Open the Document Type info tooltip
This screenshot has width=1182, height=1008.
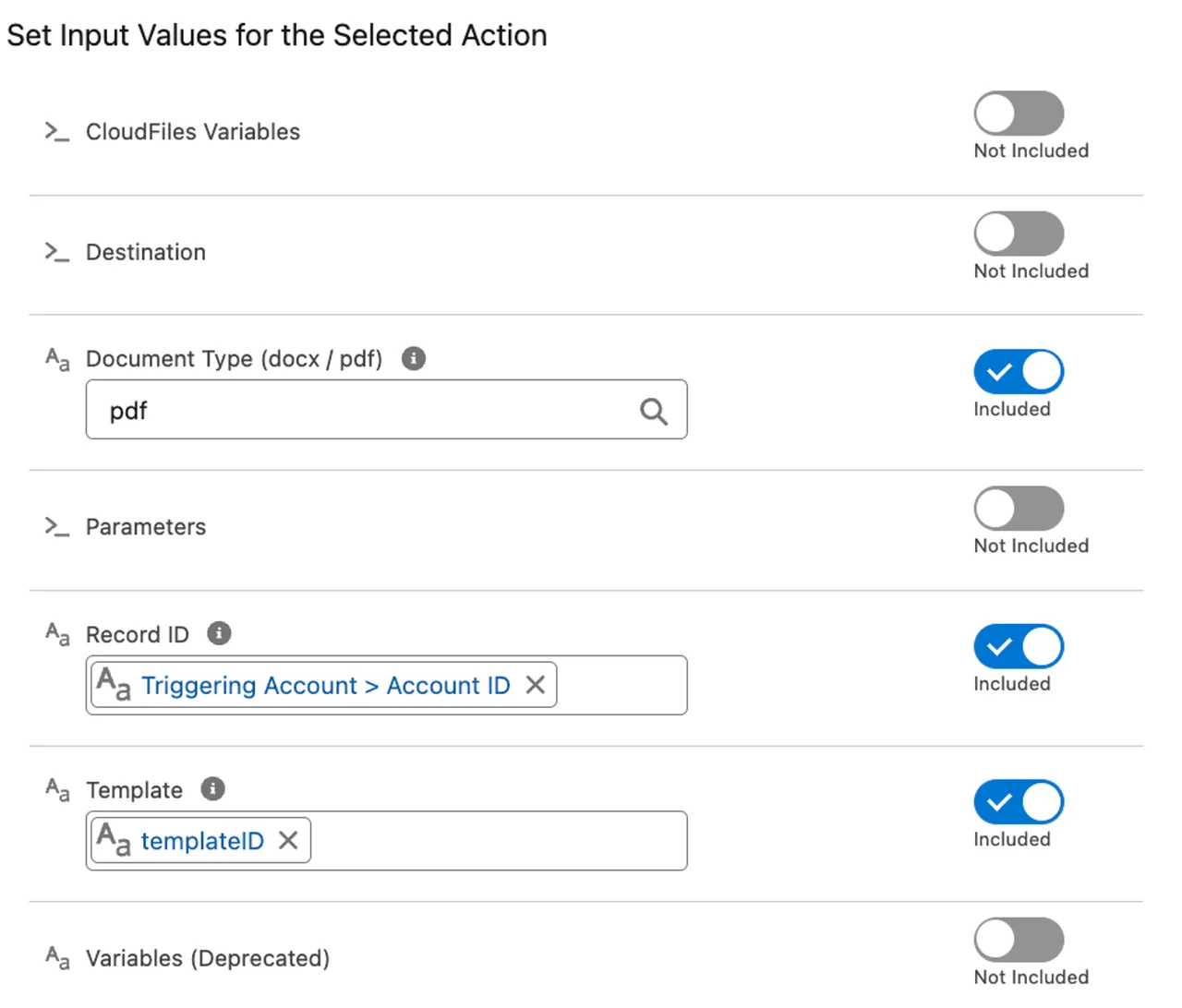413,358
